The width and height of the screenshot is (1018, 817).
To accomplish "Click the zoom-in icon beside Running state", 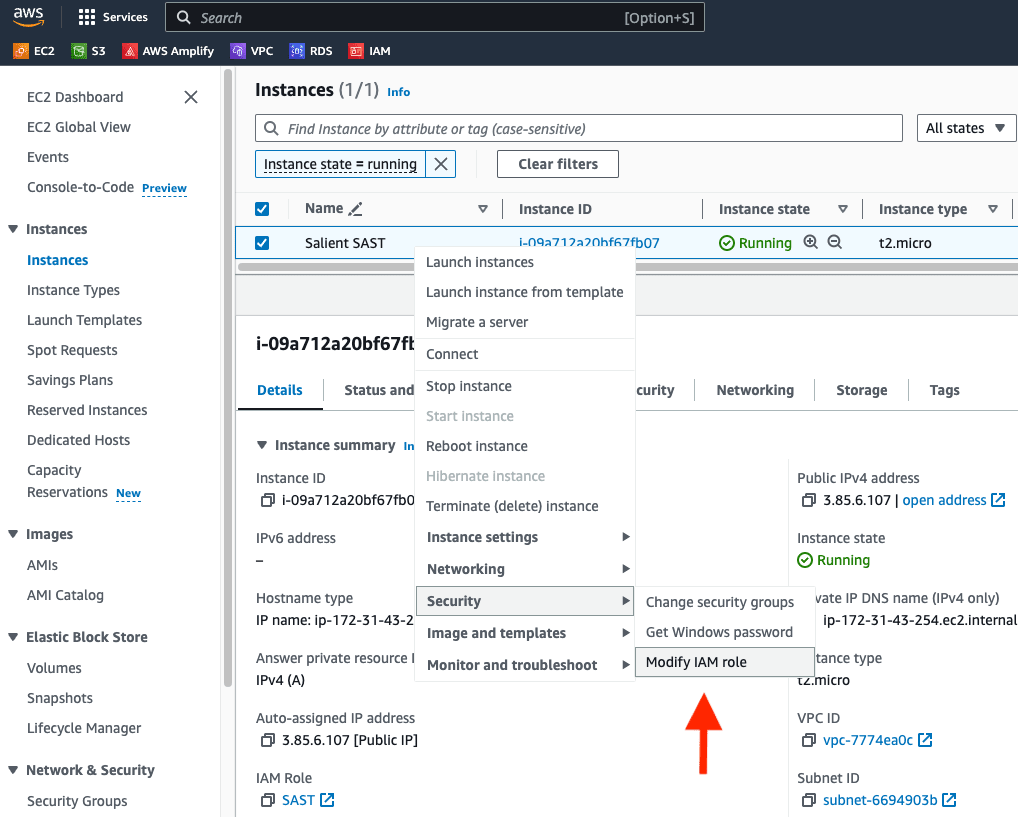I will pos(810,242).
